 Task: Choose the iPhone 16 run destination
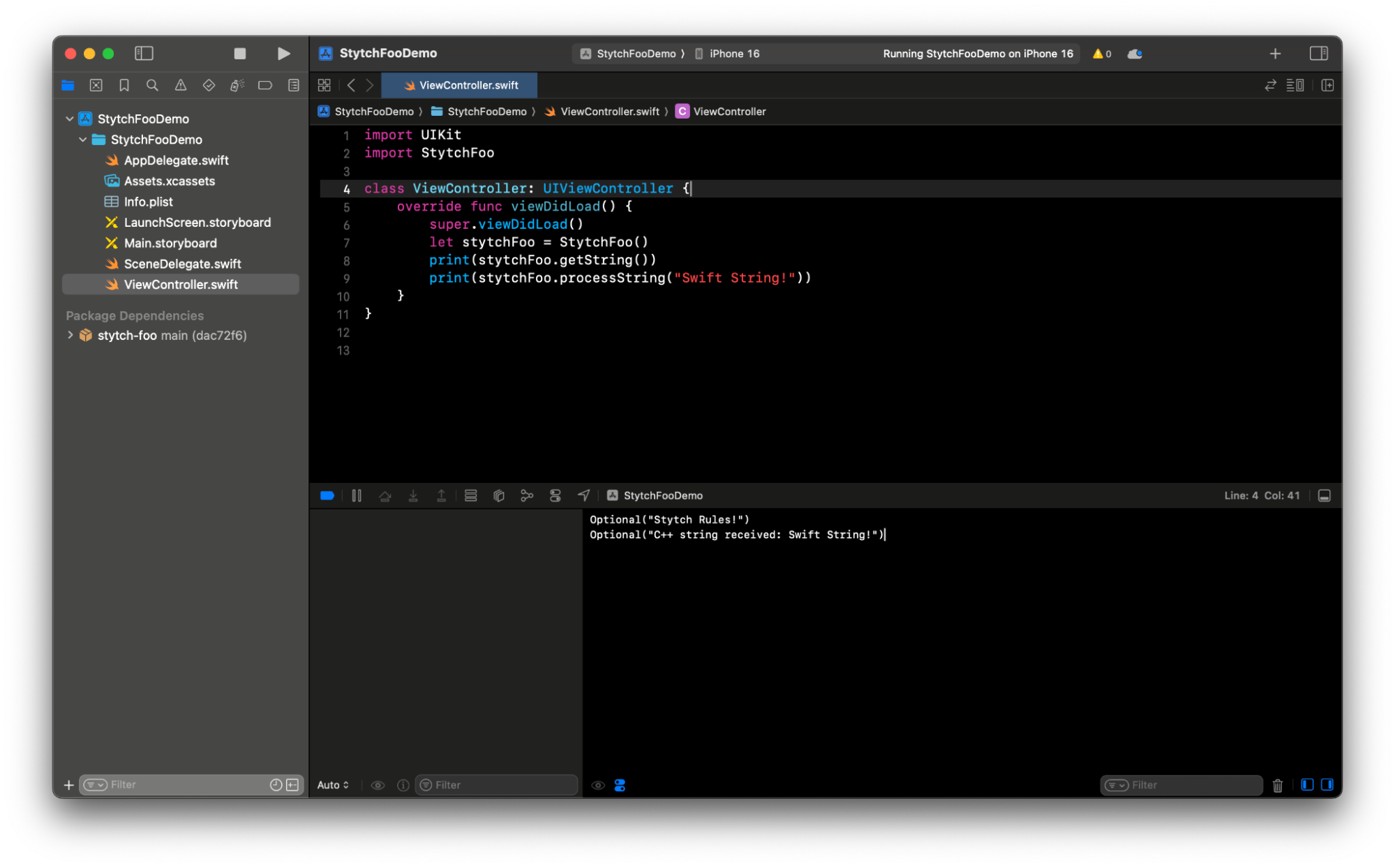(x=727, y=54)
